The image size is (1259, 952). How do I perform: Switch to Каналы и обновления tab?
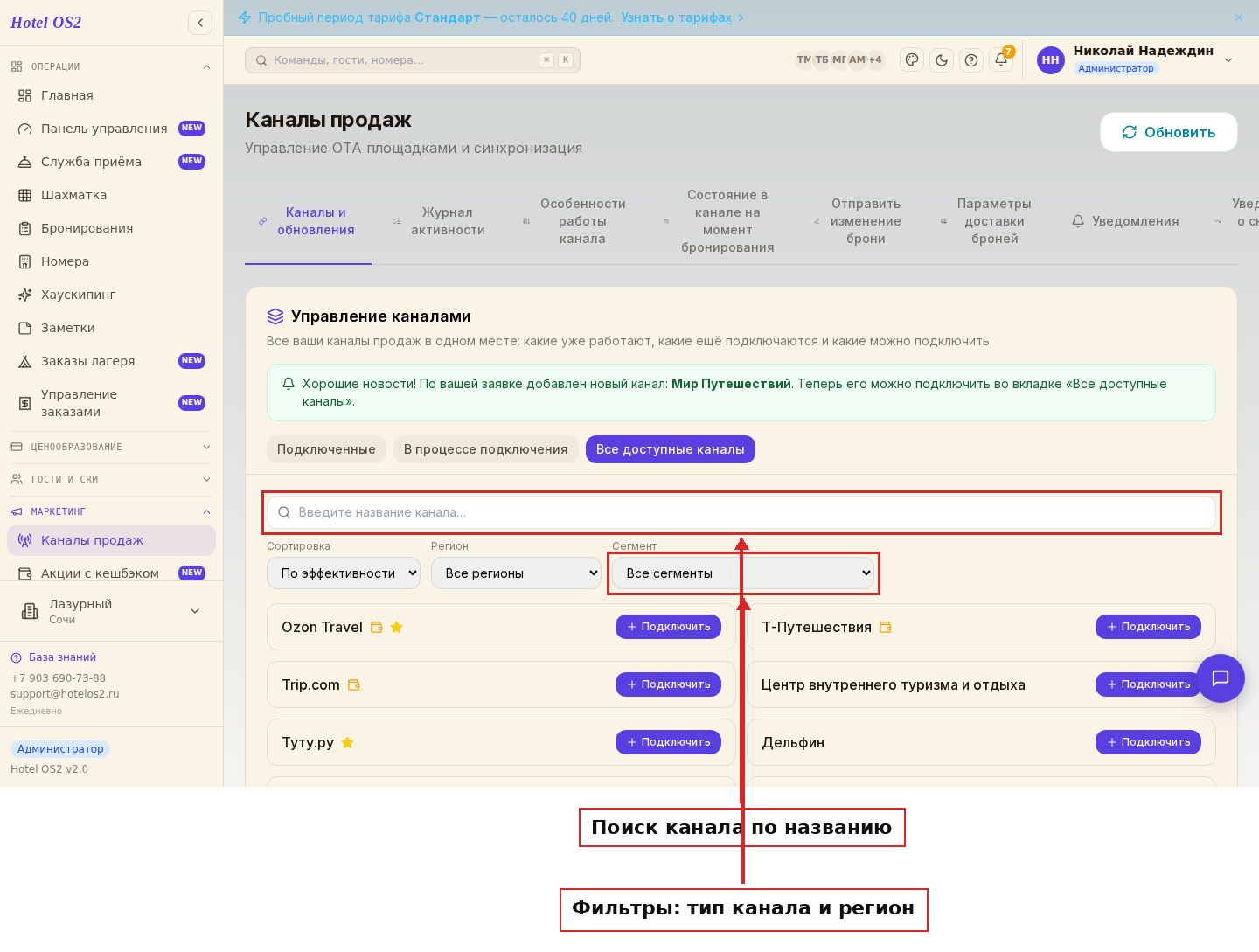pos(308,221)
